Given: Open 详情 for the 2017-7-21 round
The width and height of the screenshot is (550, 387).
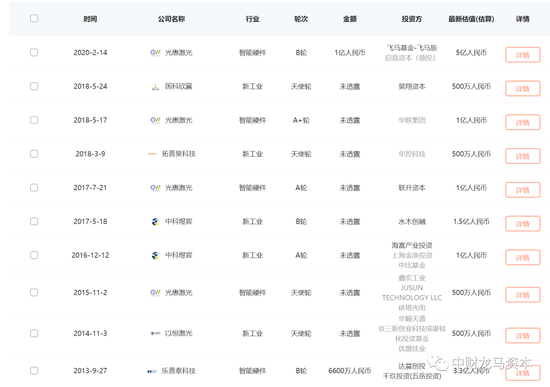Looking at the screenshot, I should coord(523,190).
